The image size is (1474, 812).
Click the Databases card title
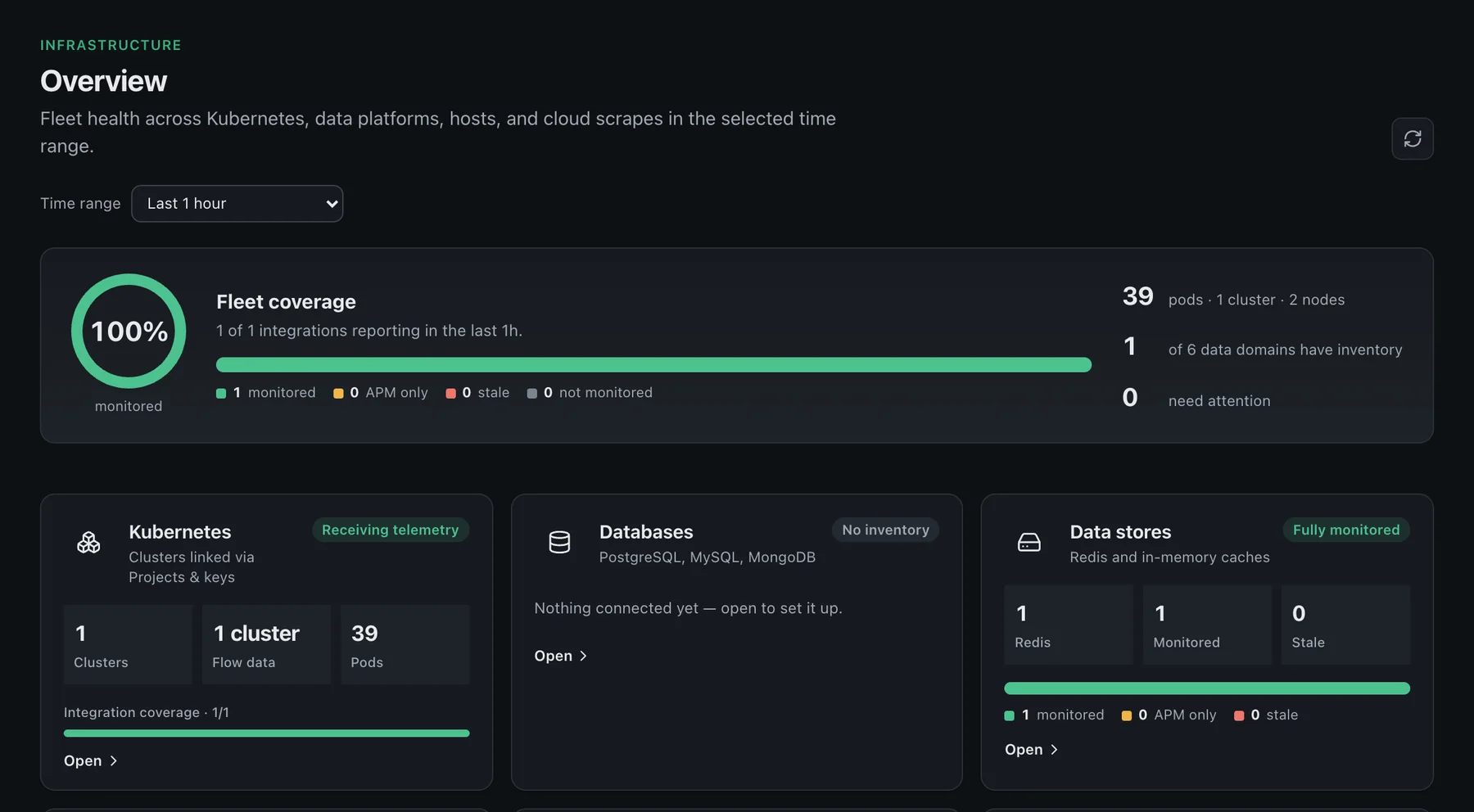[646, 532]
